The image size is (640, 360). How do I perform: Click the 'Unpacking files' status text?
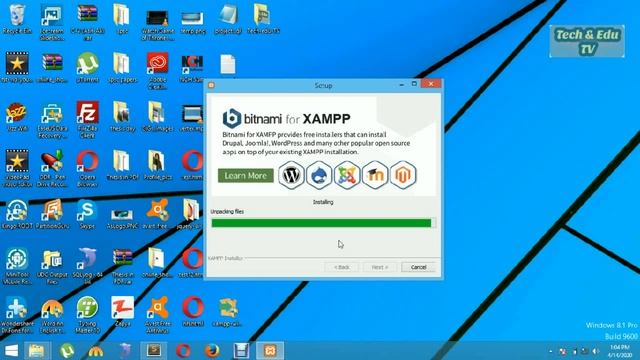click(x=227, y=211)
